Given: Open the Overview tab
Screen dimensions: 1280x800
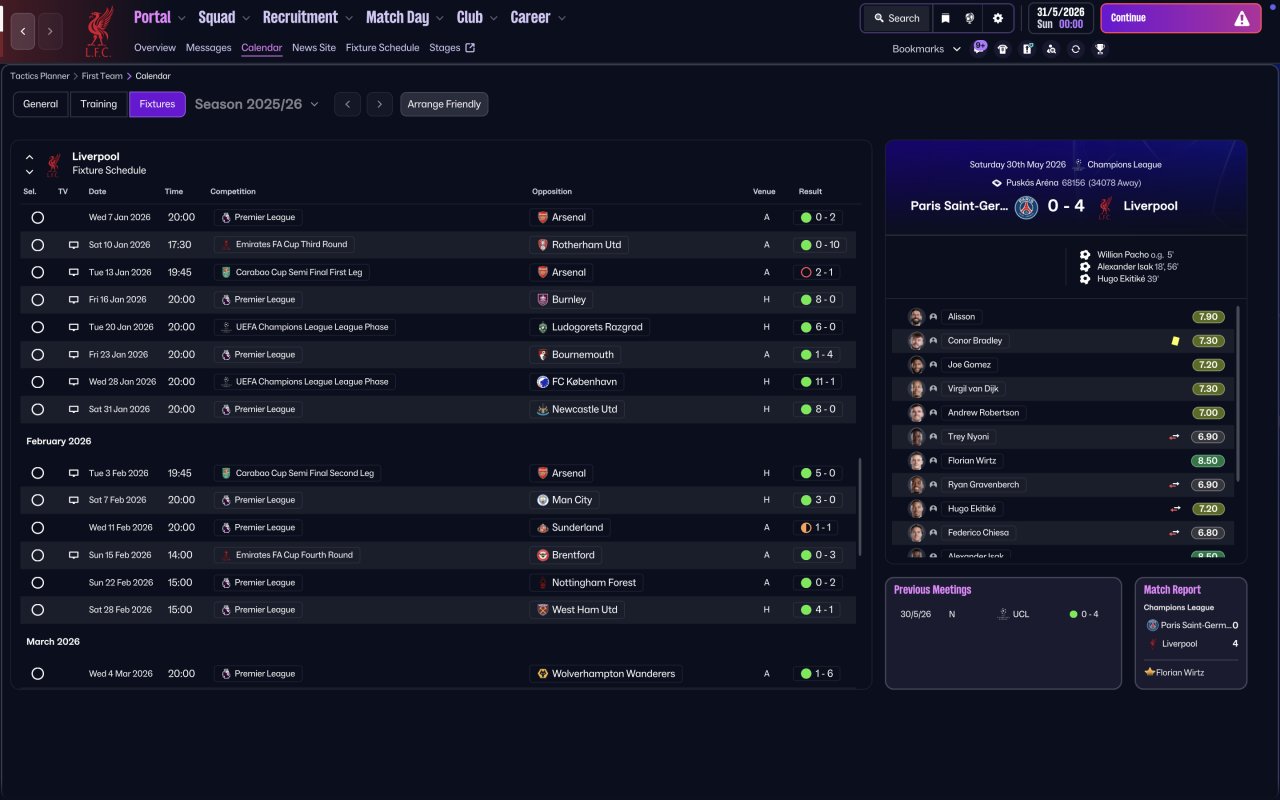Looking at the screenshot, I should (x=155, y=48).
